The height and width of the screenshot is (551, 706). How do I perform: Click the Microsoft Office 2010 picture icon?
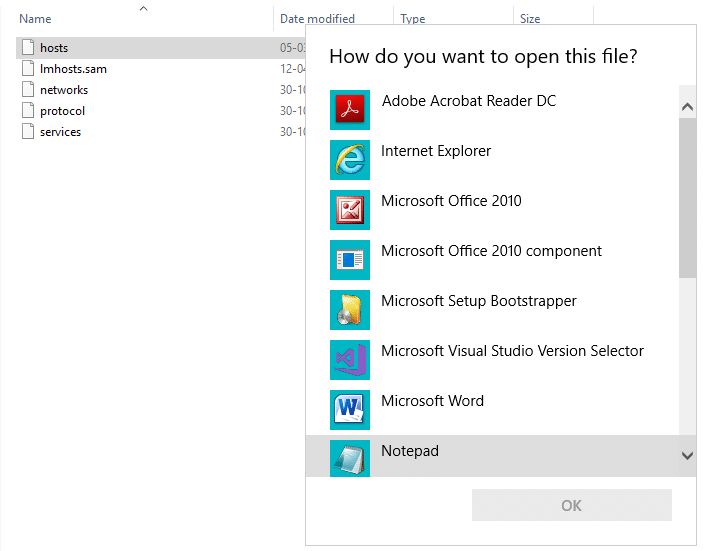coord(350,210)
